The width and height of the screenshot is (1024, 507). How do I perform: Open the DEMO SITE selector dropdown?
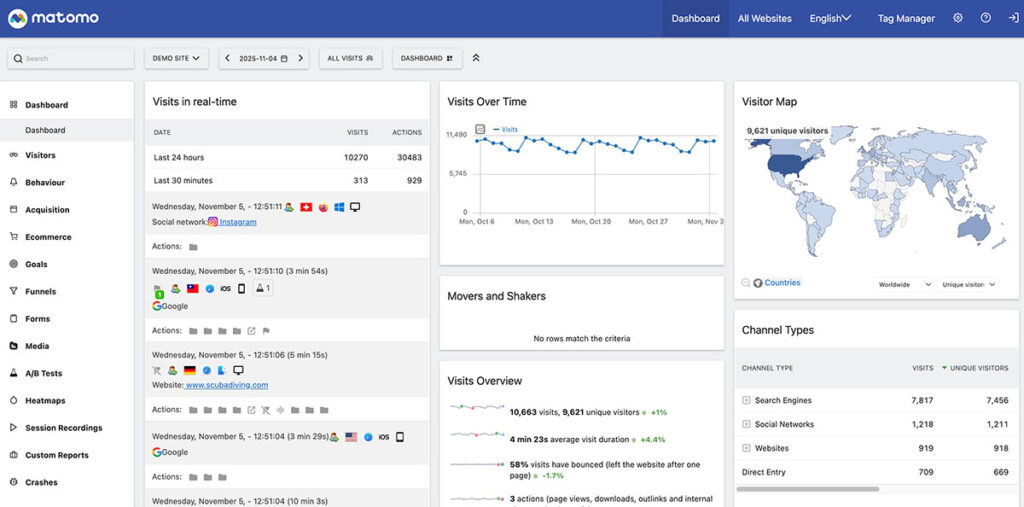(x=176, y=58)
